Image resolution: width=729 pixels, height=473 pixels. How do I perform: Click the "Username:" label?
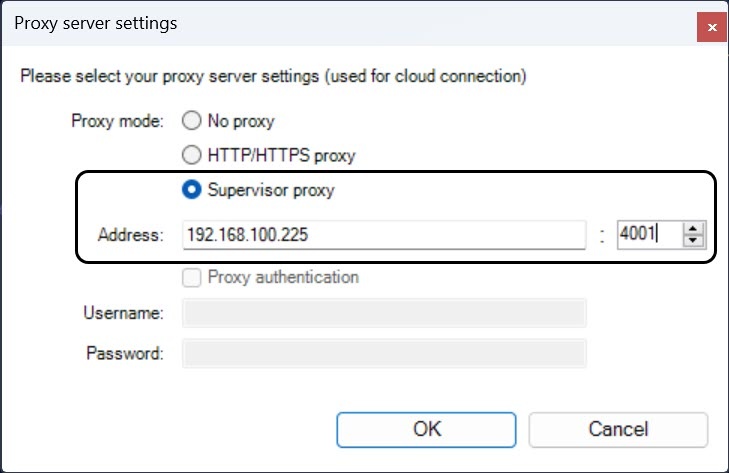point(123,313)
